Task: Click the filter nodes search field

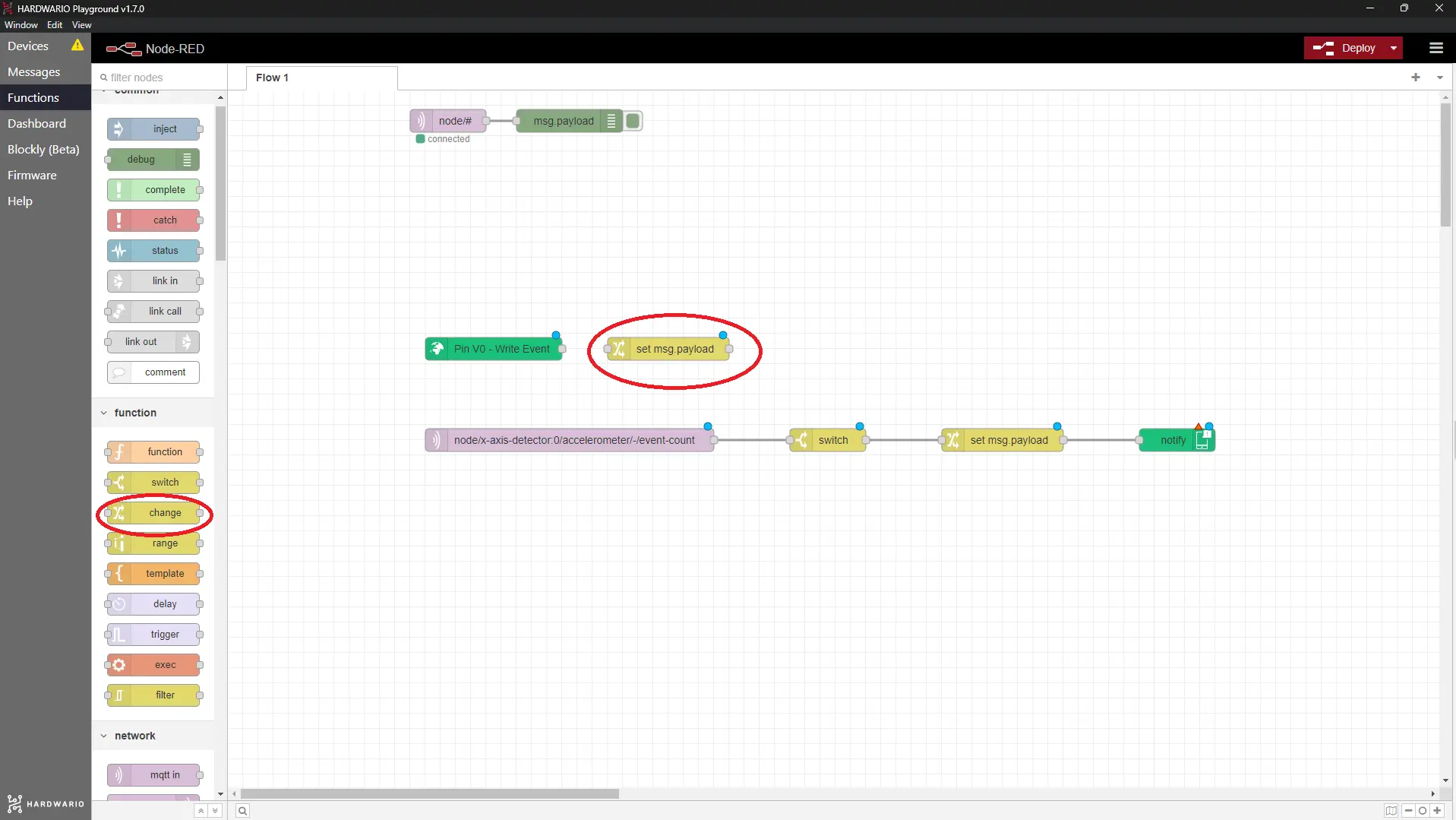Action: 159,78
